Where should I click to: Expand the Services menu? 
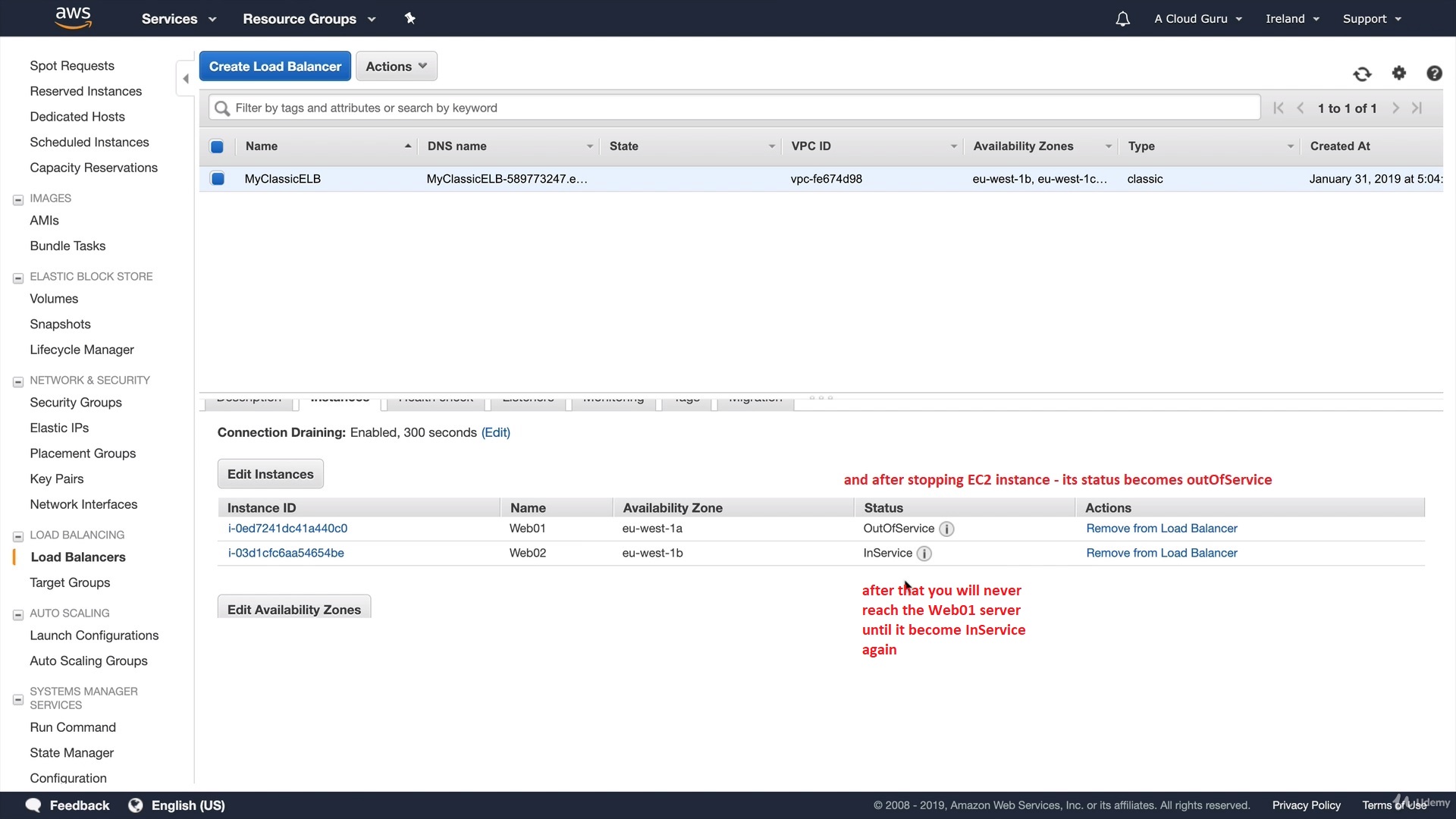tap(178, 19)
